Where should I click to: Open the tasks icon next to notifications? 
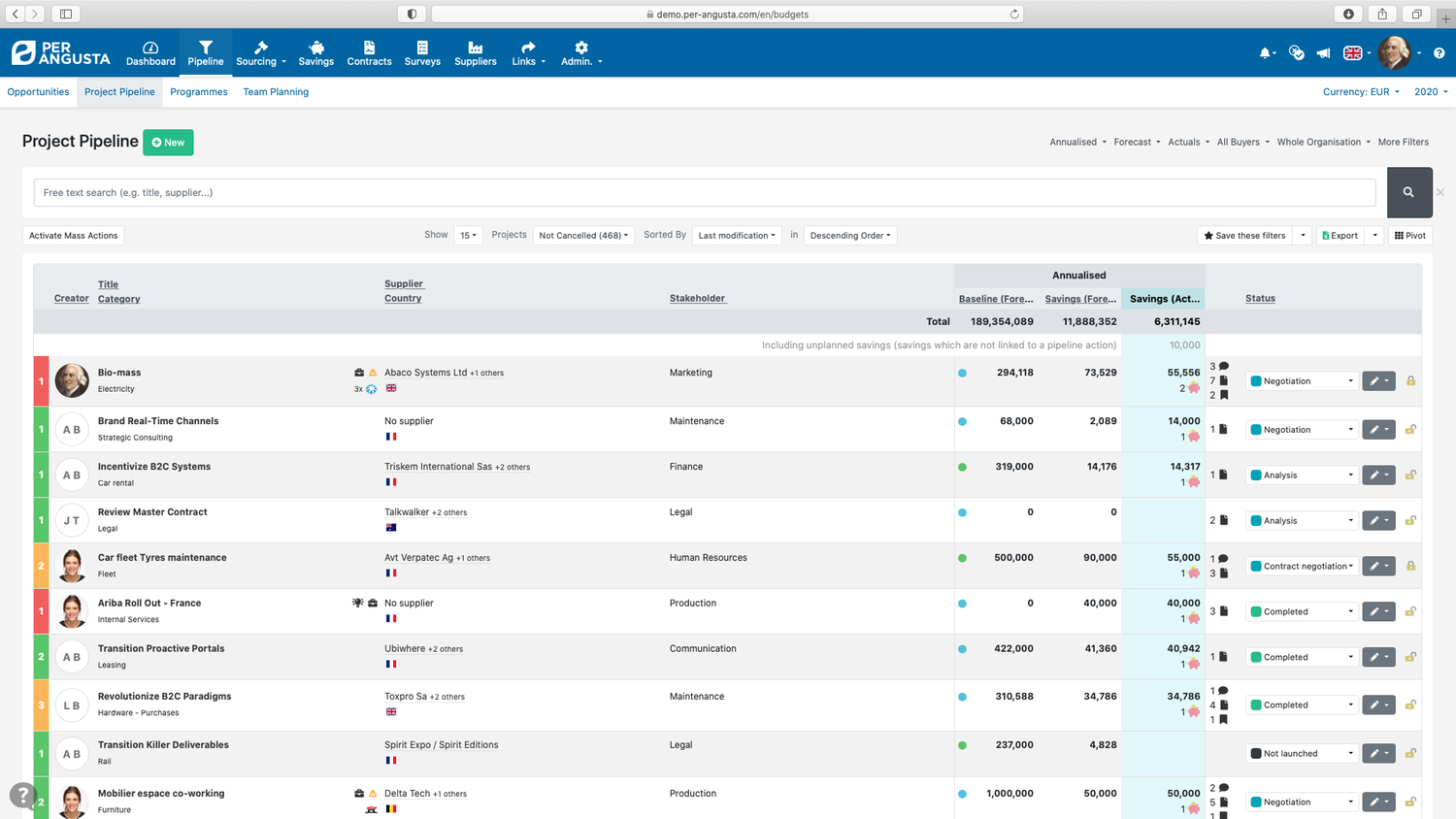tap(1295, 52)
